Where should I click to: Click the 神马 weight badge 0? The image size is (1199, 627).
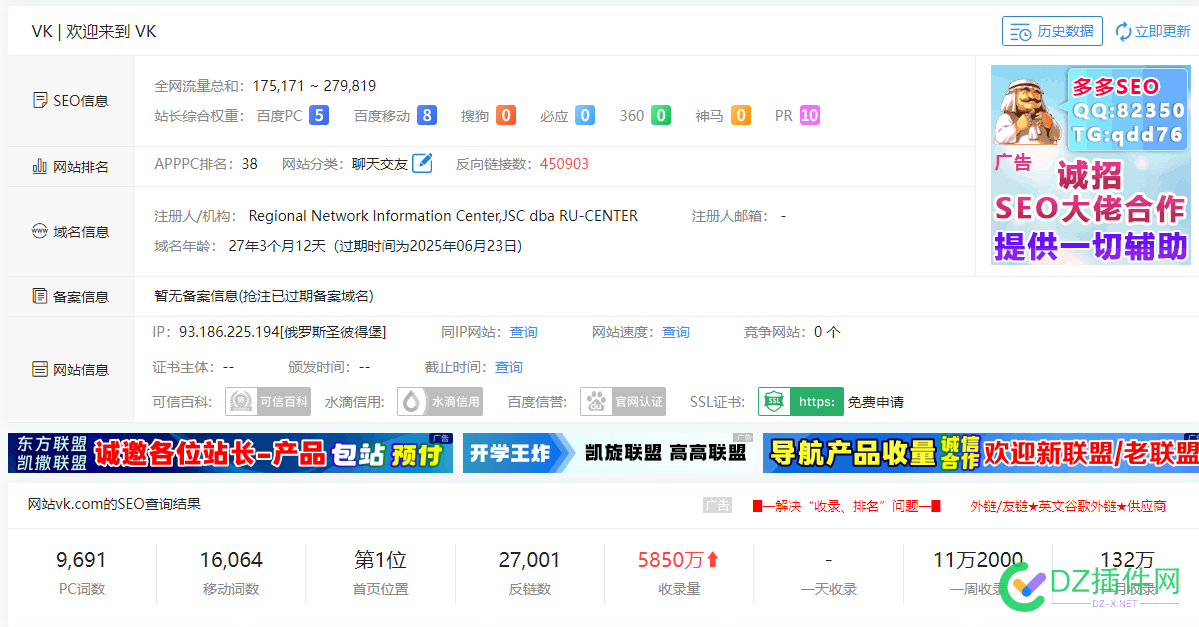(x=740, y=115)
